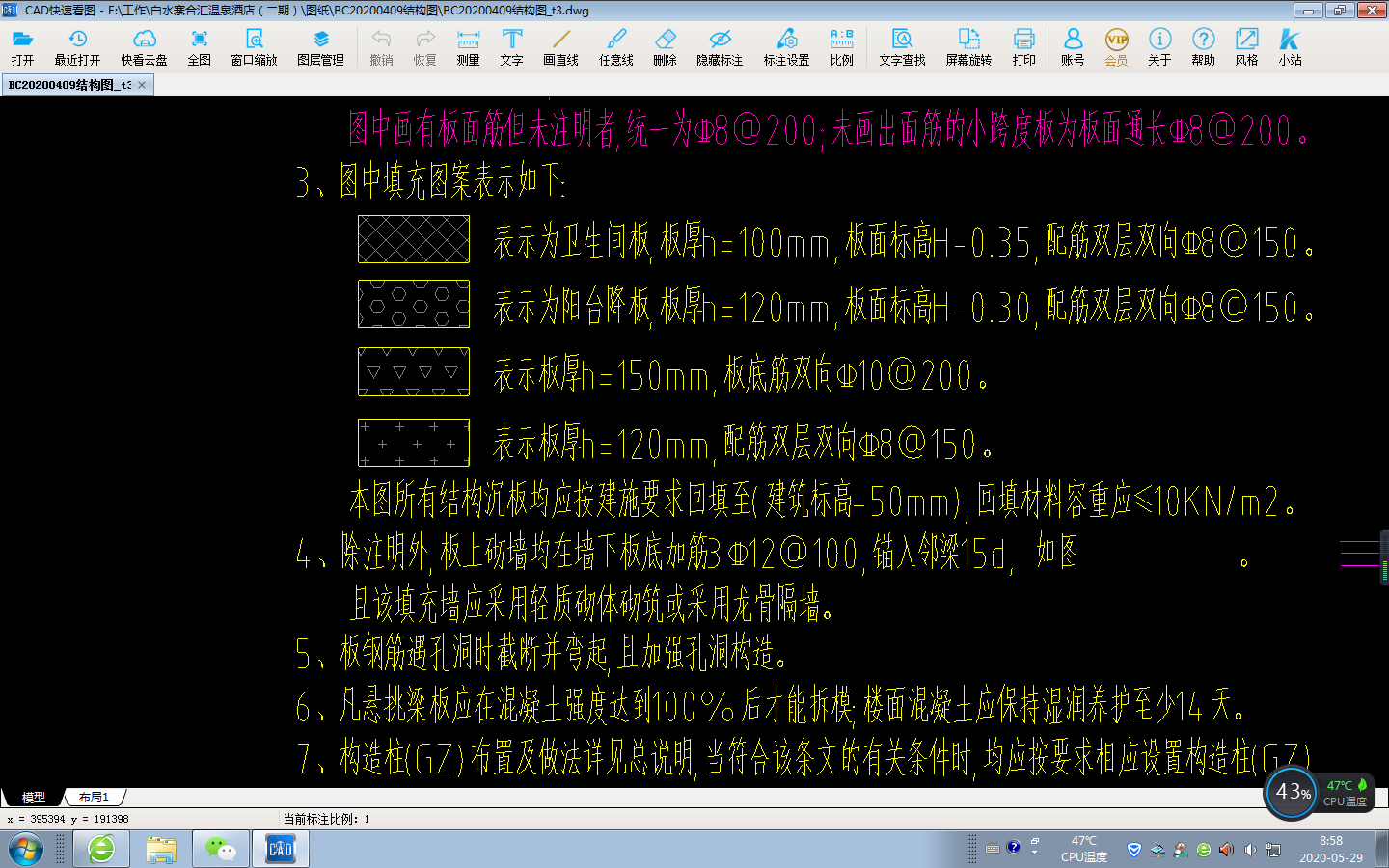Click the 撤销 undo icon

[381, 46]
